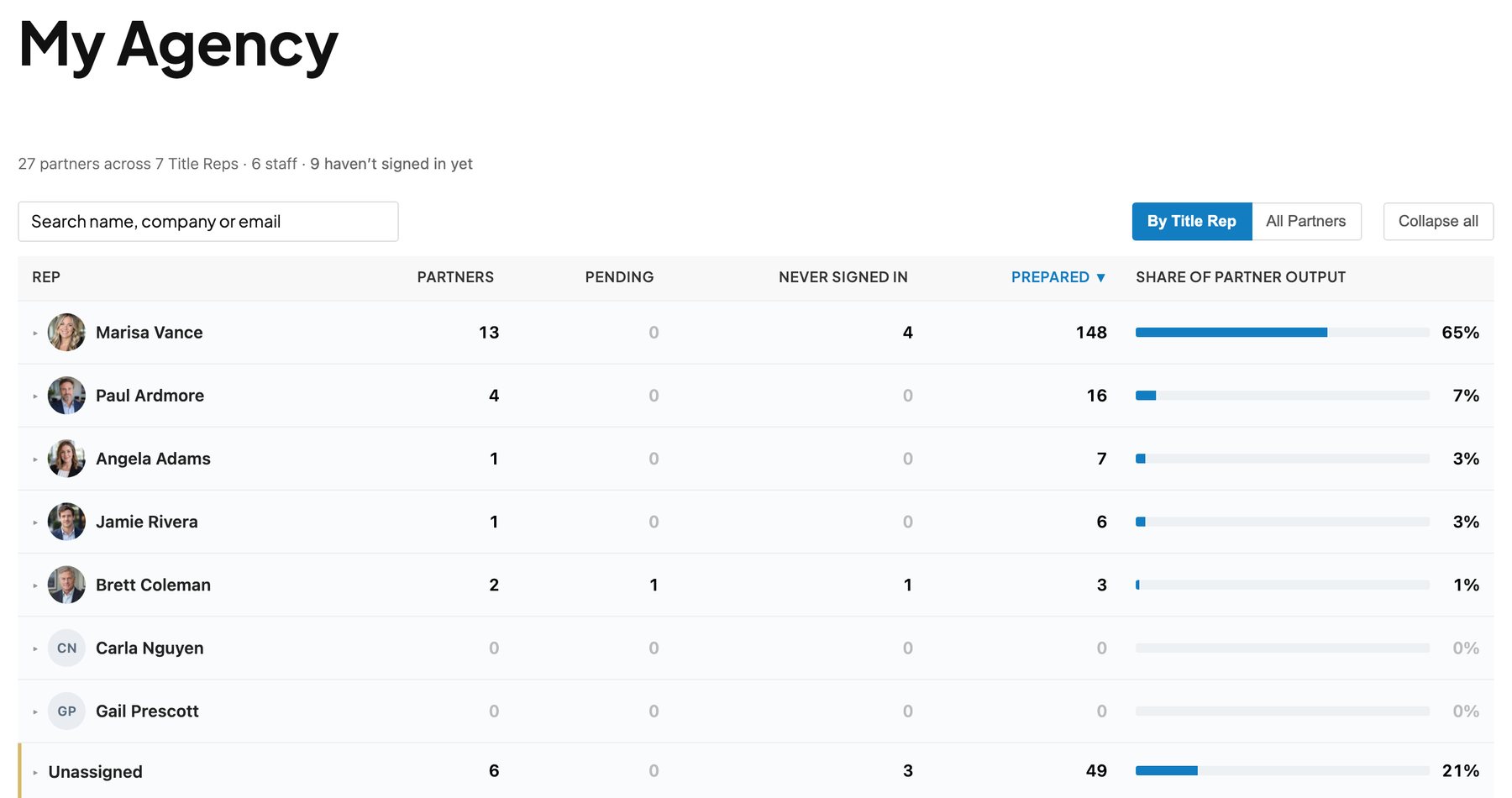Open Paul Ardmore's avatar photo

point(66,396)
